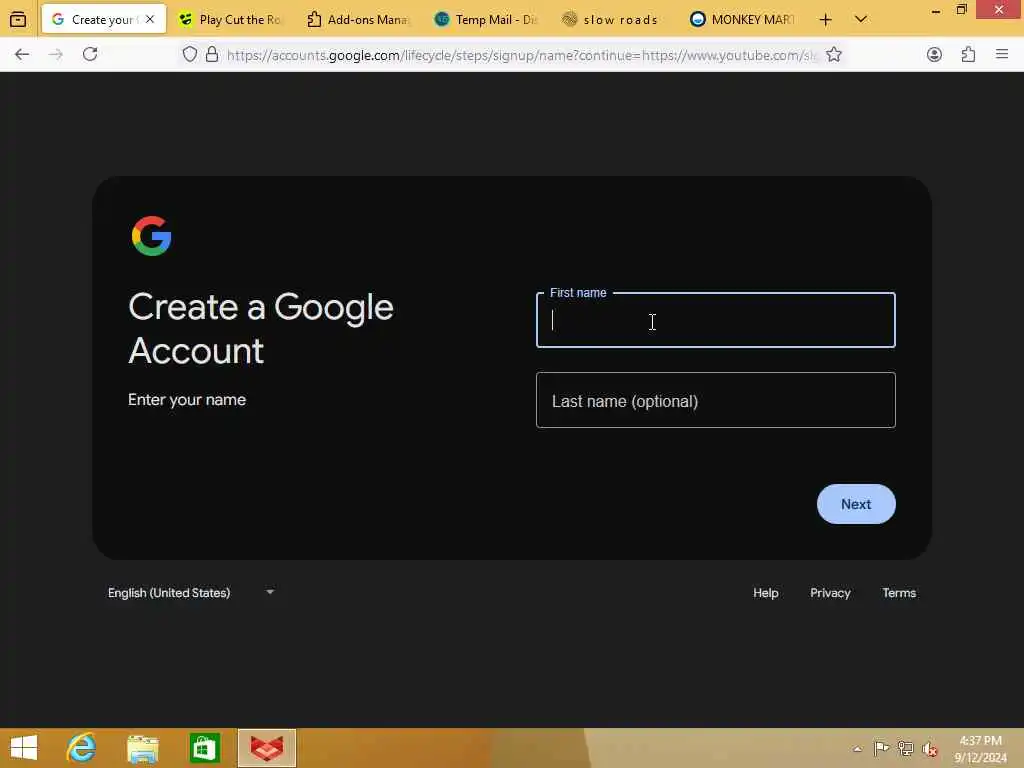Screen dimensions: 1024x768
Task: Select the red fox browser taskbar icon
Action: (x=266, y=748)
